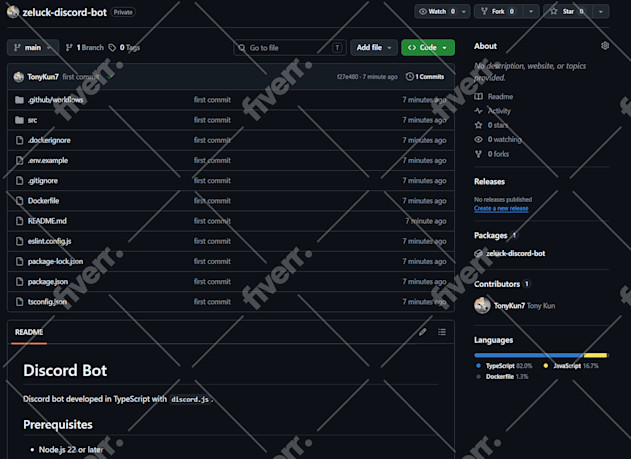
Task: Click the Activity pulse icon
Action: click(478, 111)
